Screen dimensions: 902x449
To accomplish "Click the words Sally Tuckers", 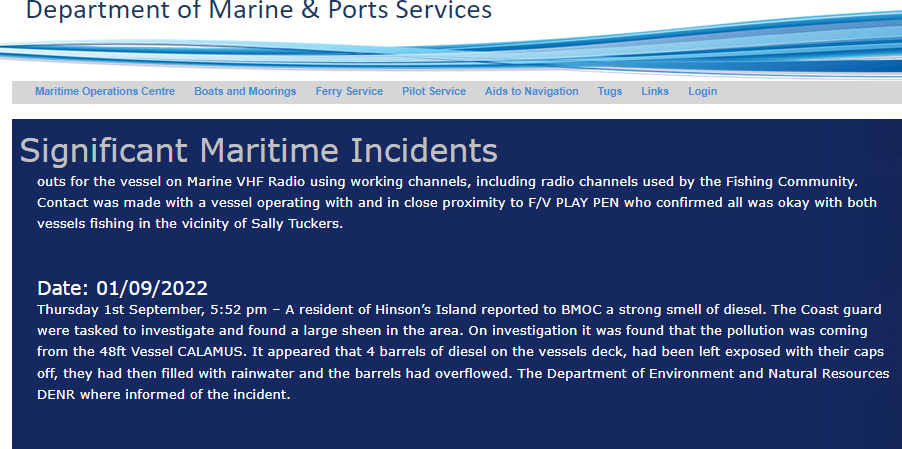I will point(297,223).
